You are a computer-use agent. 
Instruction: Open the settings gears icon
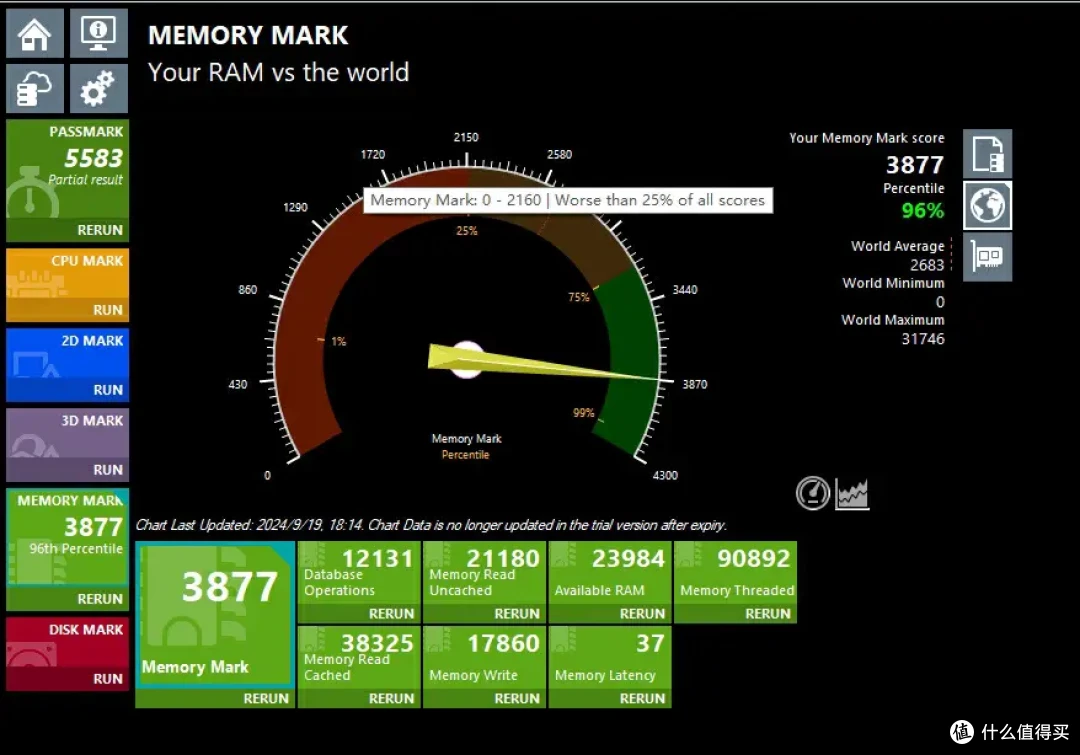pyautogui.click(x=98, y=88)
